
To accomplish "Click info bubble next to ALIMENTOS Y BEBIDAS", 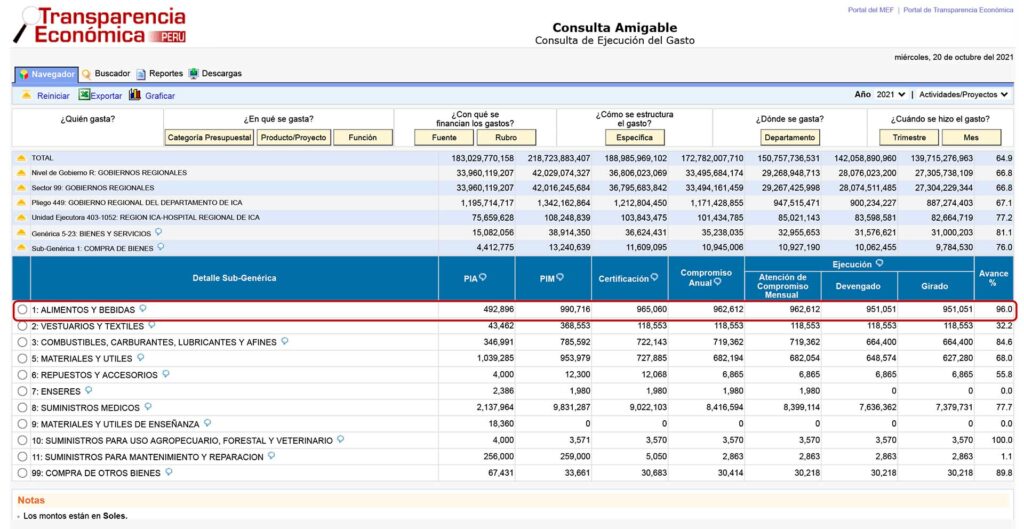I will (142, 308).
